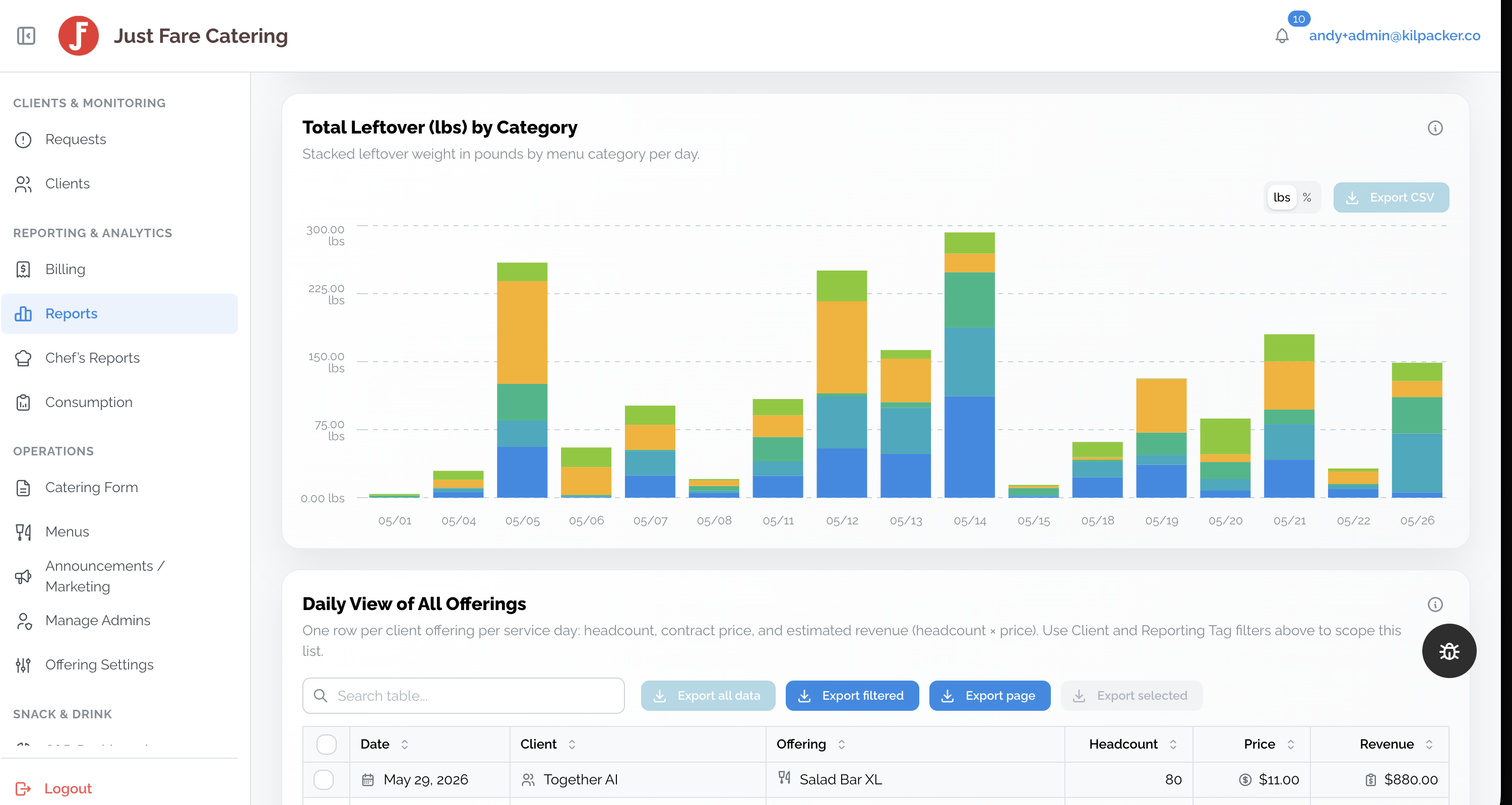Click the Catering Form document icon
This screenshot has height=805, width=1512.
tap(23, 488)
